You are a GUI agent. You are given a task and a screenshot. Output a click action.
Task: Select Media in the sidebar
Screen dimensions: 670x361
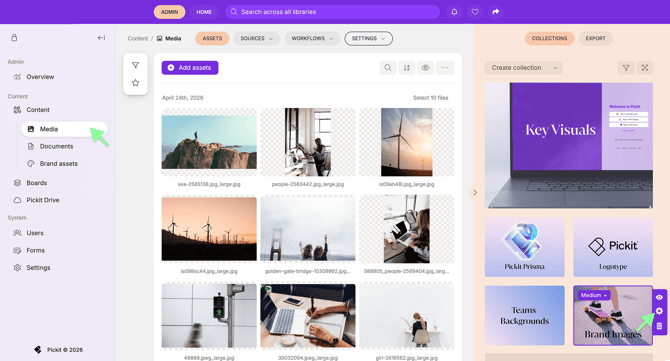pyautogui.click(x=64, y=129)
